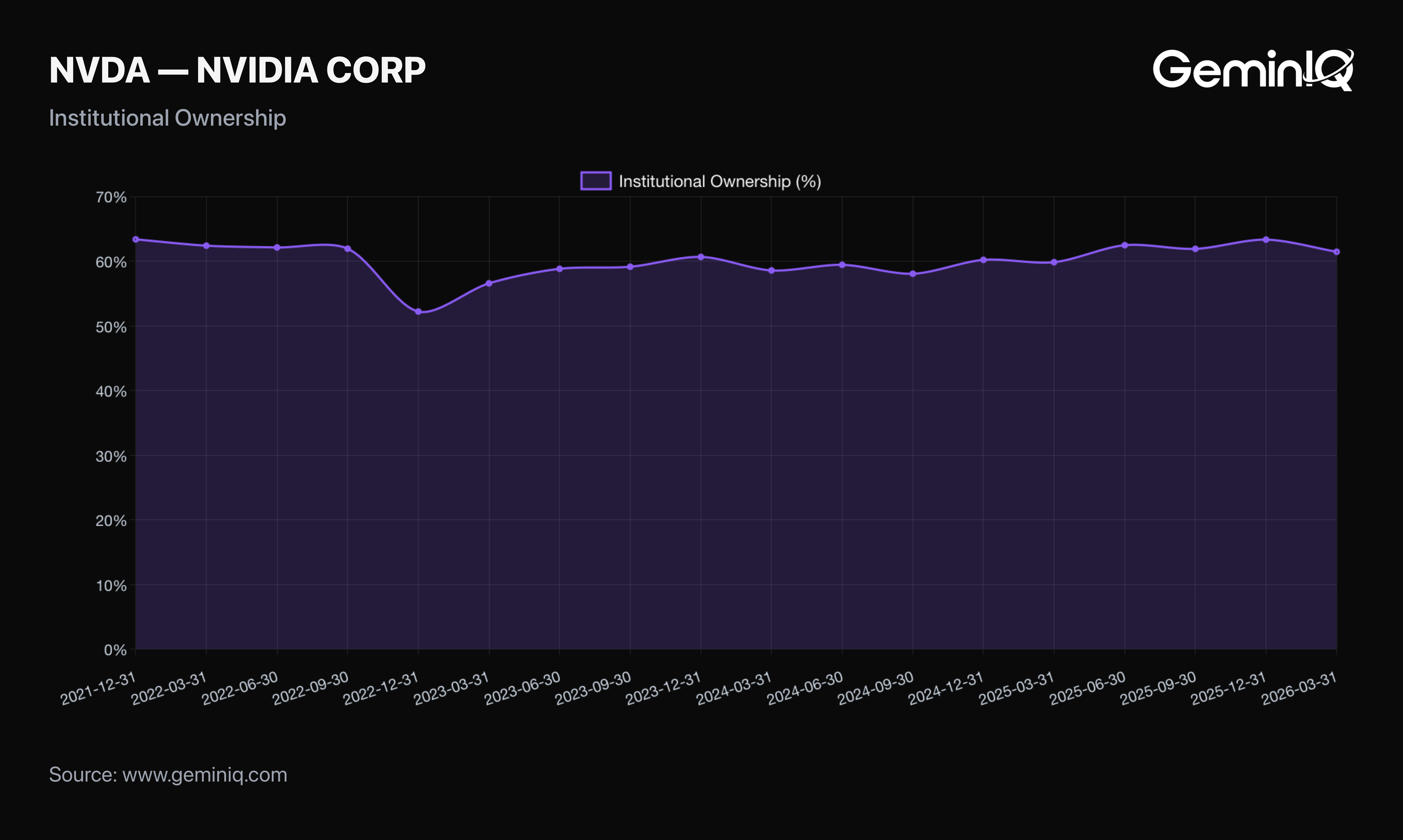This screenshot has height=840, width=1403.
Task: Click the 0% y-axis label
Action: click(x=115, y=650)
